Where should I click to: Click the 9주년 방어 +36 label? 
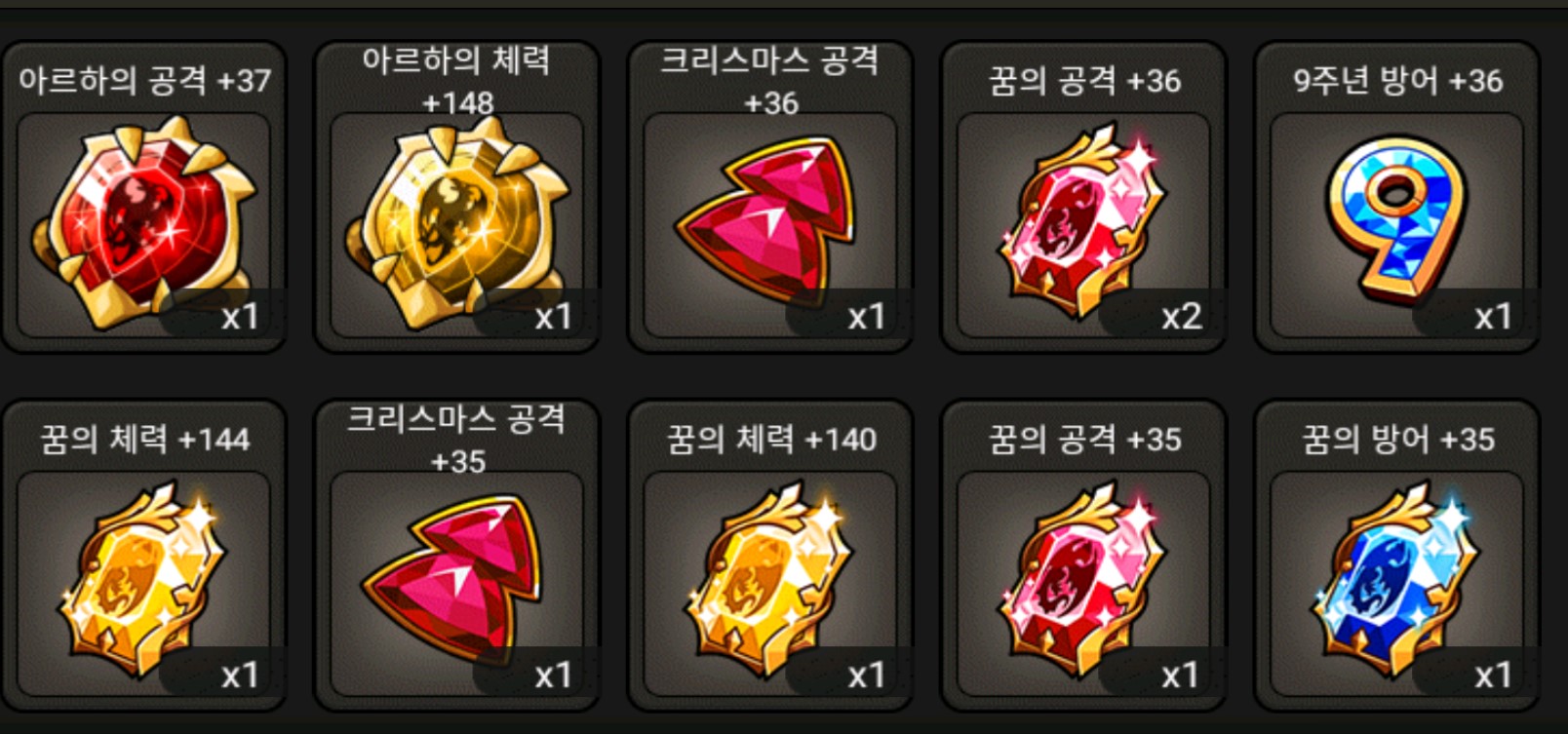point(1397,80)
